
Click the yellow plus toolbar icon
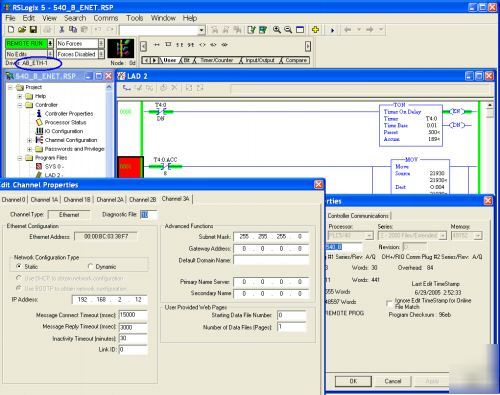coord(315,30)
